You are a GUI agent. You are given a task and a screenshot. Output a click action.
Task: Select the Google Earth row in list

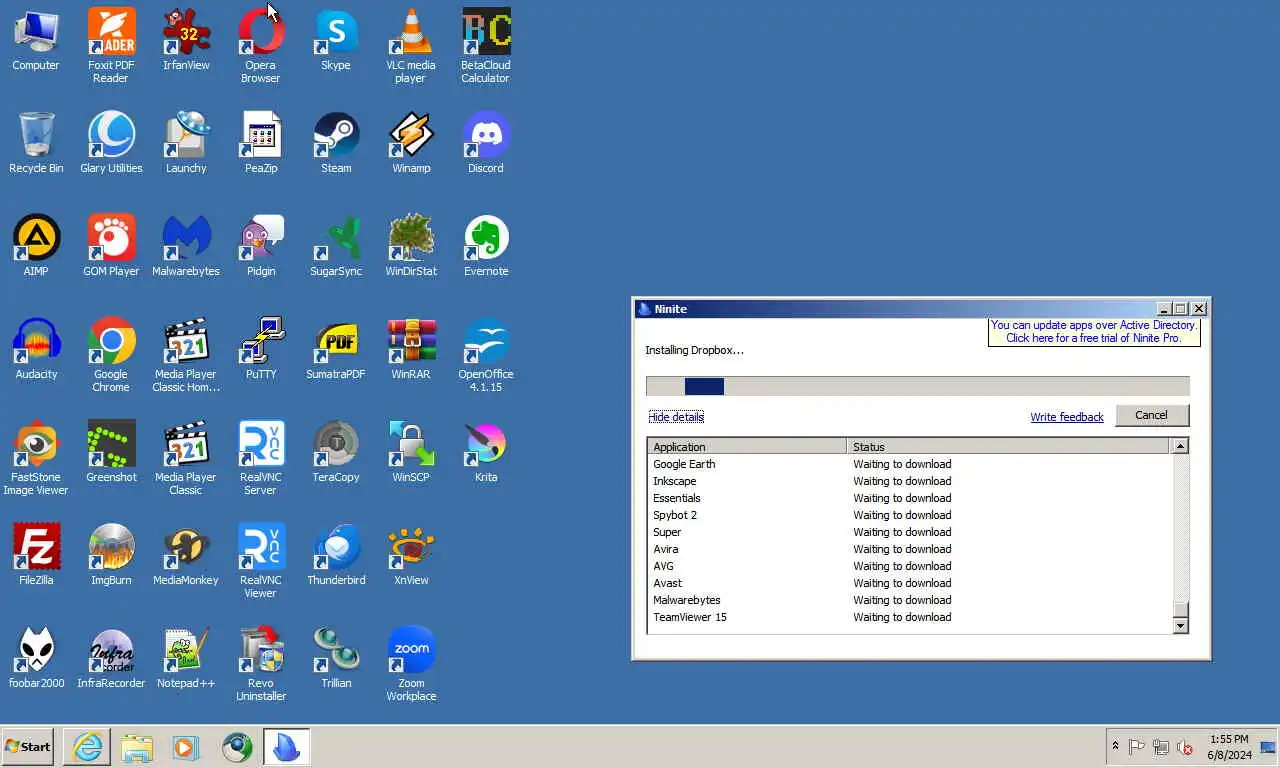pyautogui.click(x=909, y=464)
